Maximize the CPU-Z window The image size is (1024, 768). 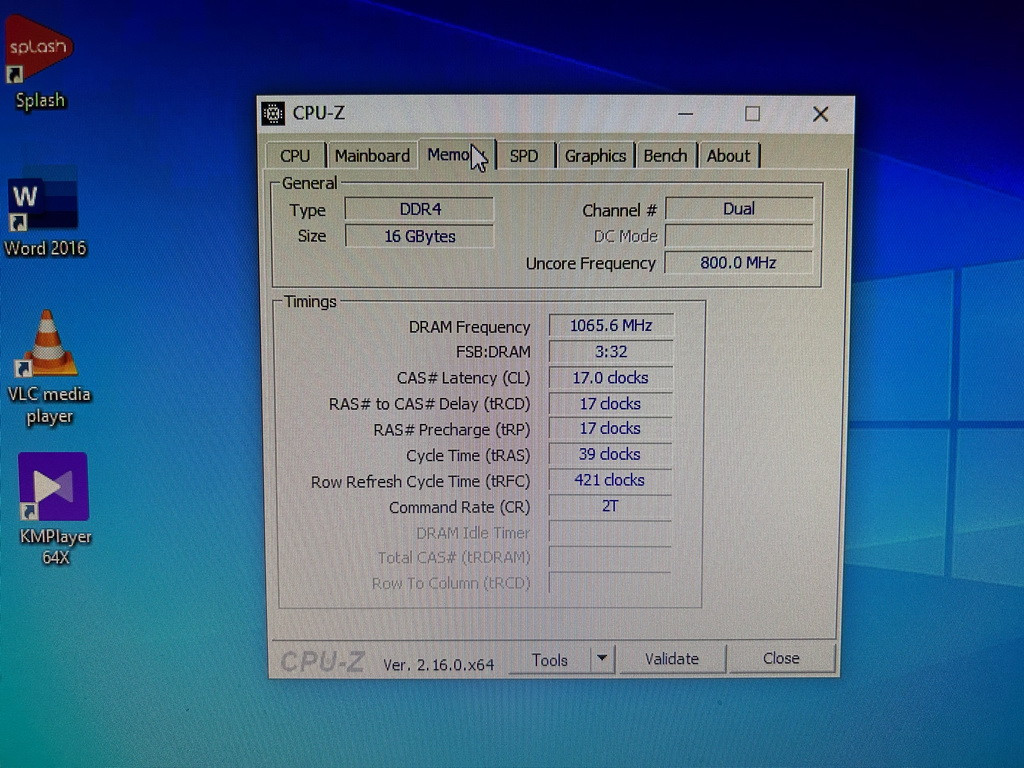pos(752,114)
